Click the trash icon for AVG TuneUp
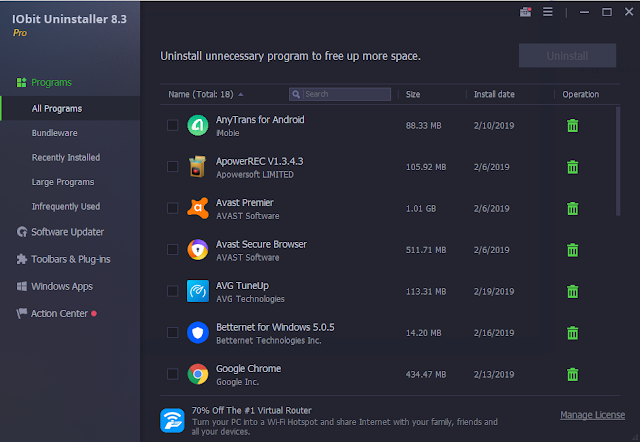This screenshot has height=442, width=640. click(x=573, y=291)
